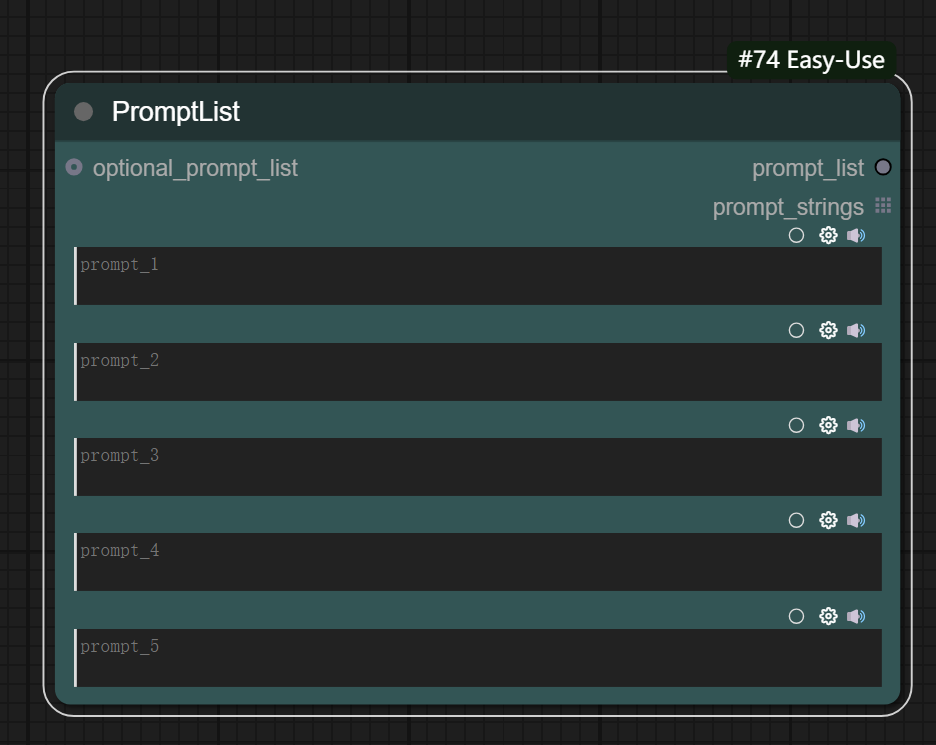
Task: Toggle the circle above prompt_4 field
Action: [796, 520]
